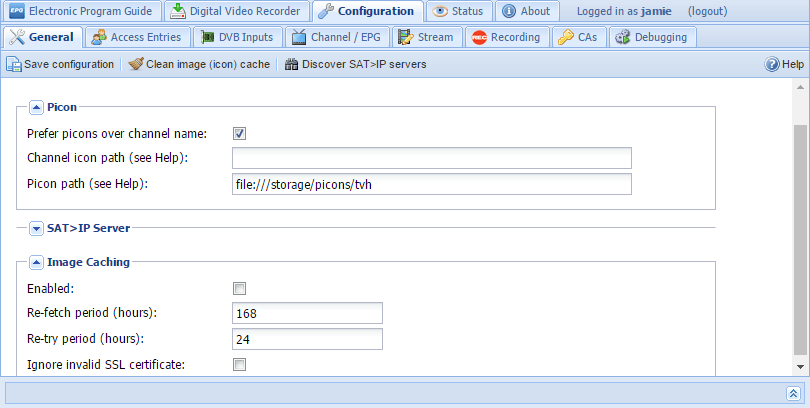Screen dimensions: 810x408
Task: Click the CAs key icon
Action: click(565, 38)
